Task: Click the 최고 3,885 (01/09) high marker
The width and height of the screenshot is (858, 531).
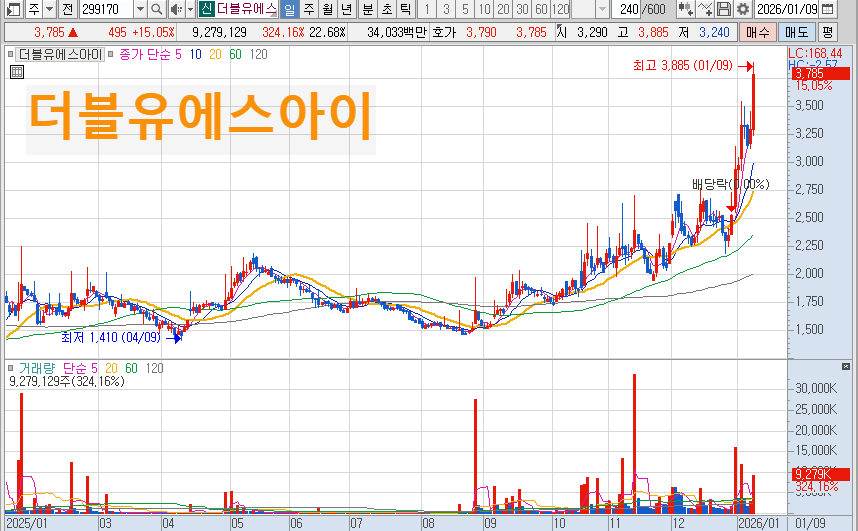Action: tap(682, 66)
